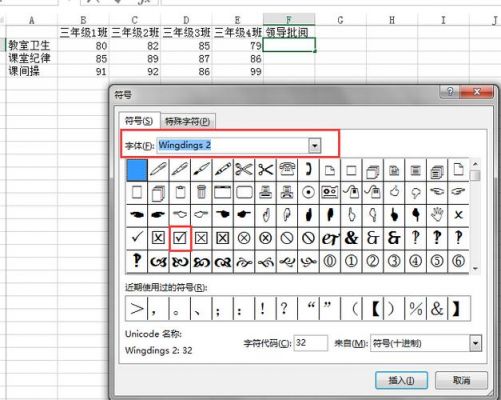Click column A header in spreadsheet

[32, 20]
